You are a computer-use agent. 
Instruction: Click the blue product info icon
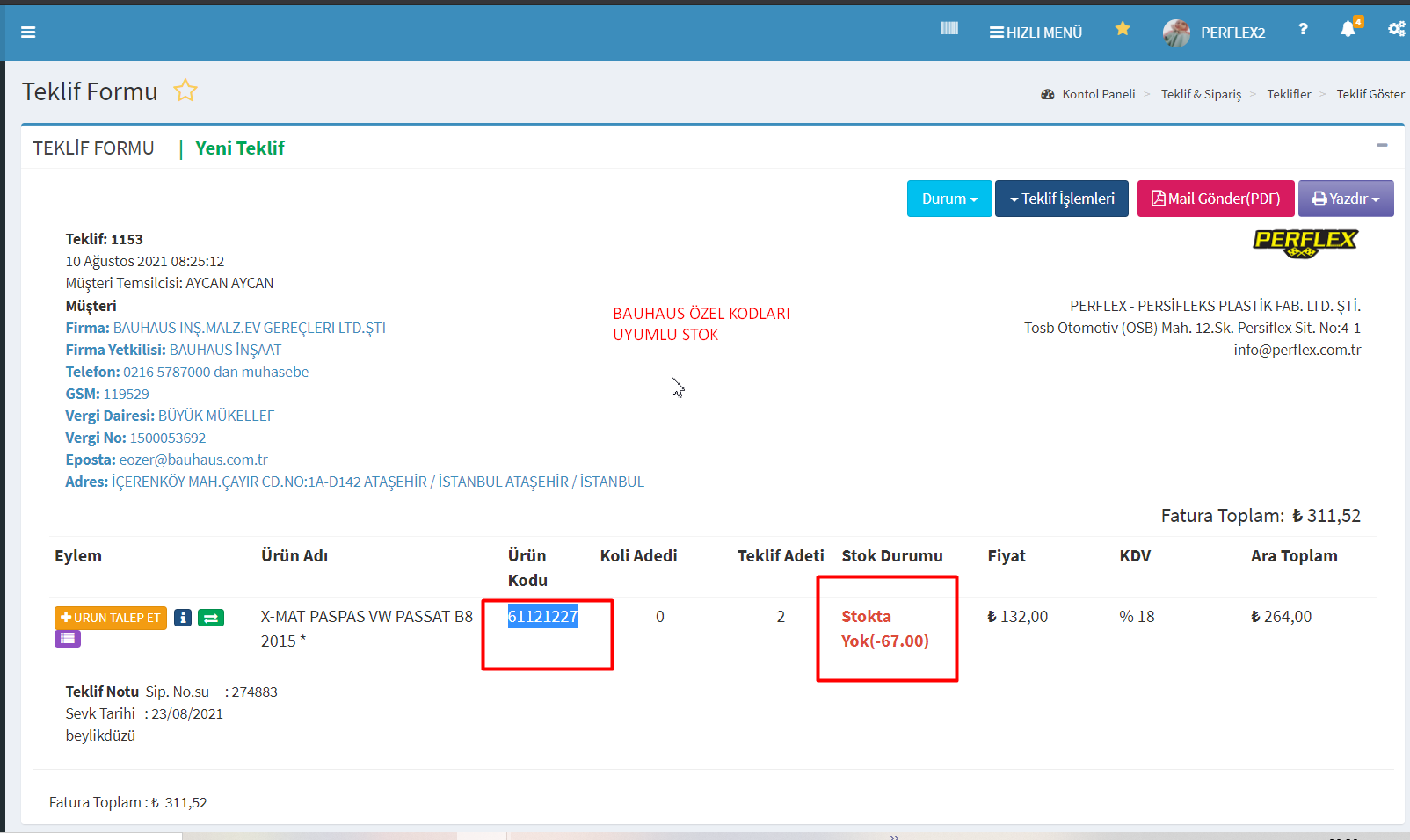(183, 618)
